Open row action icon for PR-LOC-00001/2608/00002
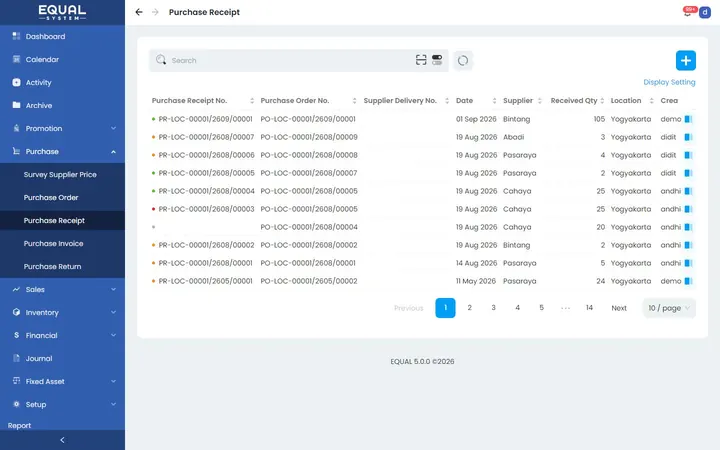The width and height of the screenshot is (720, 450). click(x=688, y=245)
